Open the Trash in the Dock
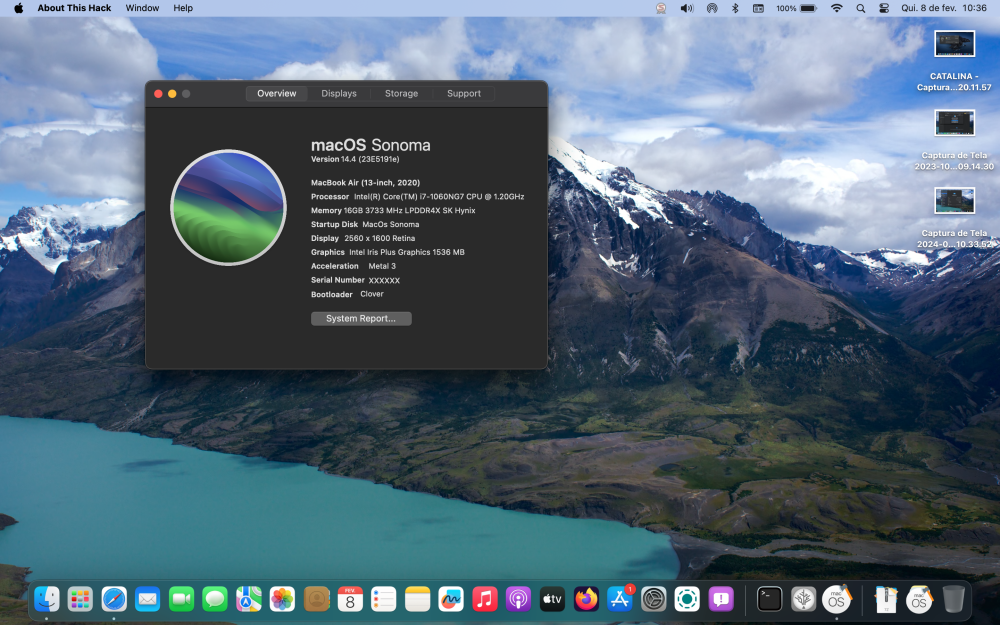The image size is (1000, 625). [x=953, y=599]
